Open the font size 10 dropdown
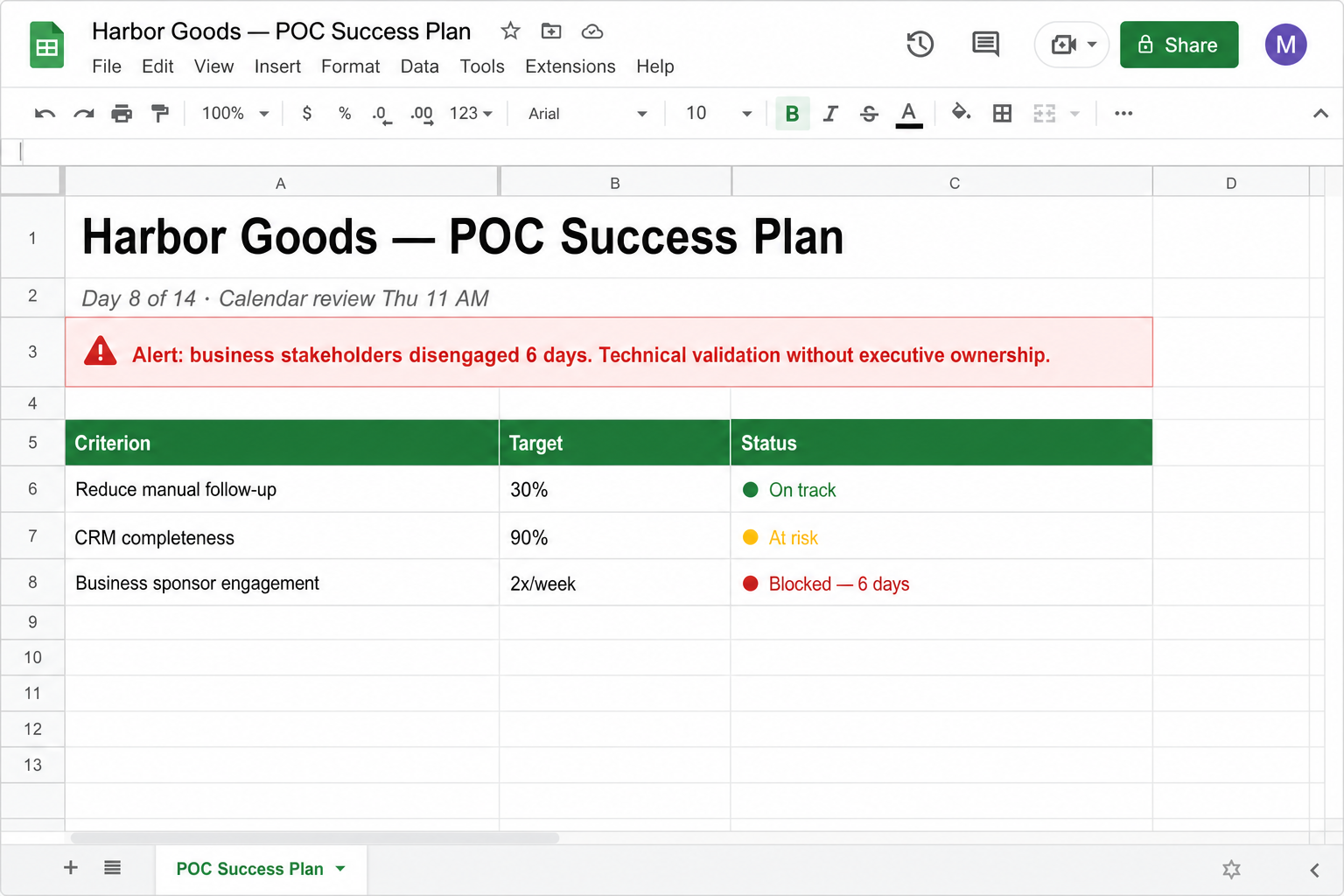This screenshot has width=1344, height=896. tap(718, 114)
